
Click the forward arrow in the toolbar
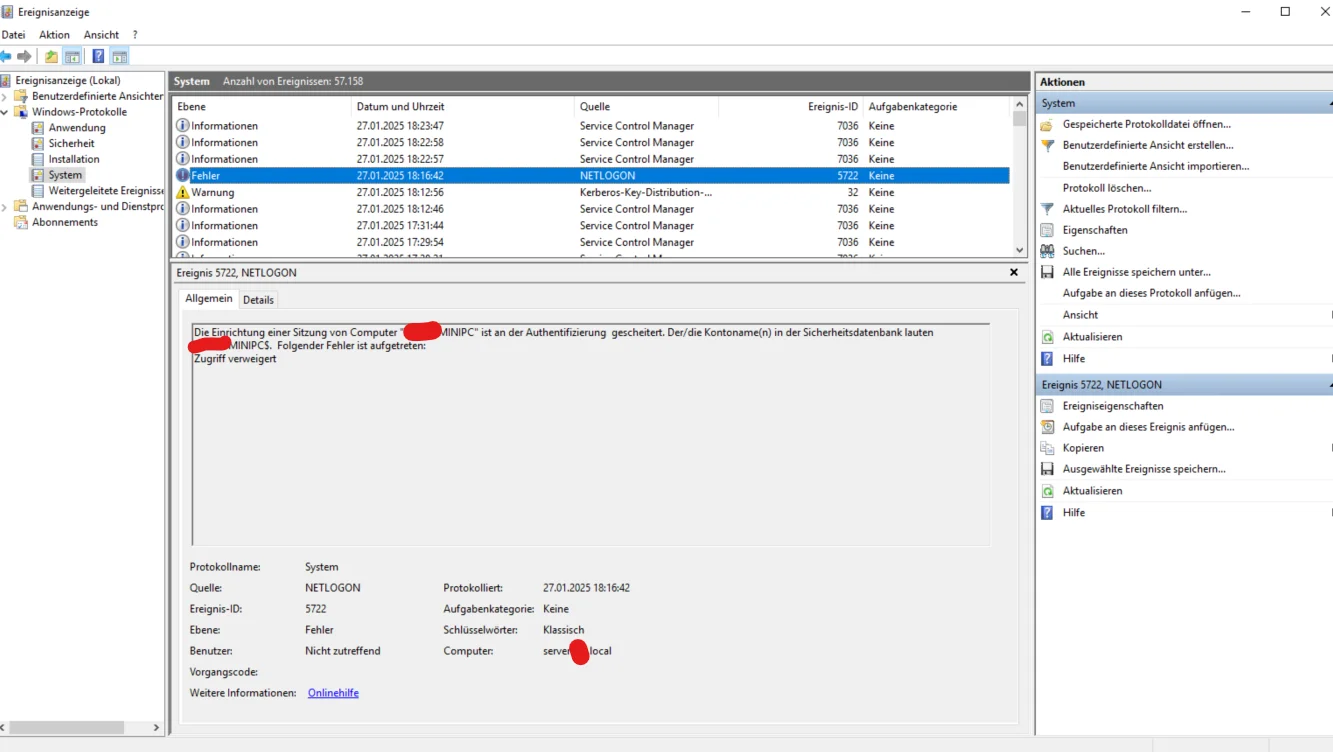25,56
